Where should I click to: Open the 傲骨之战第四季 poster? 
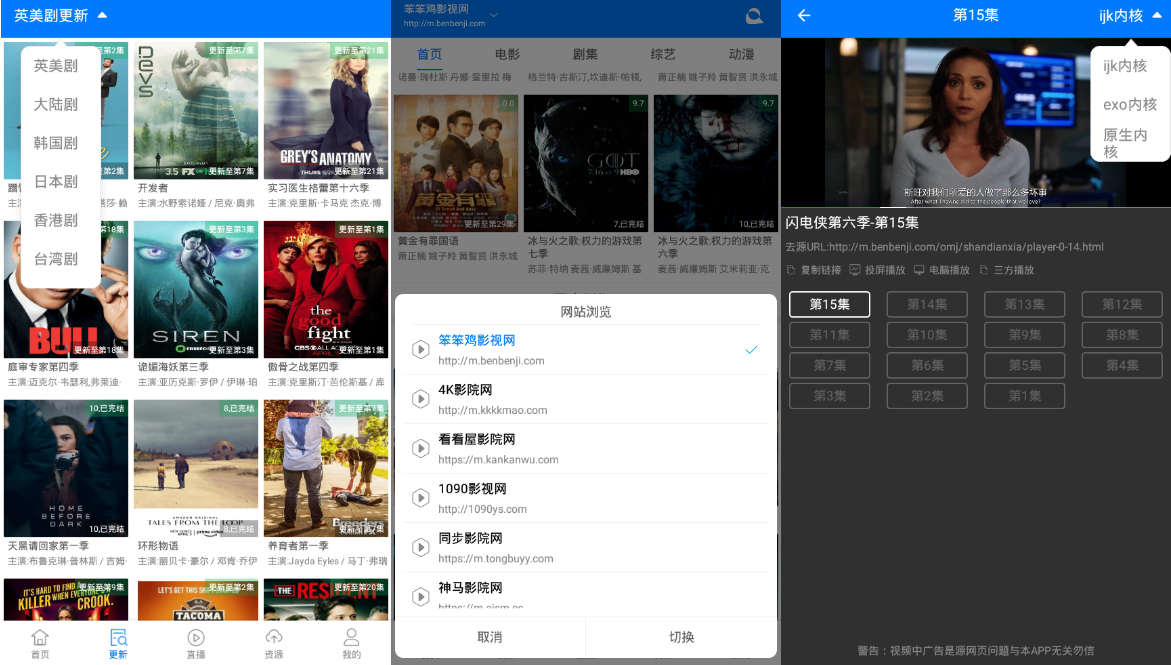[326, 289]
